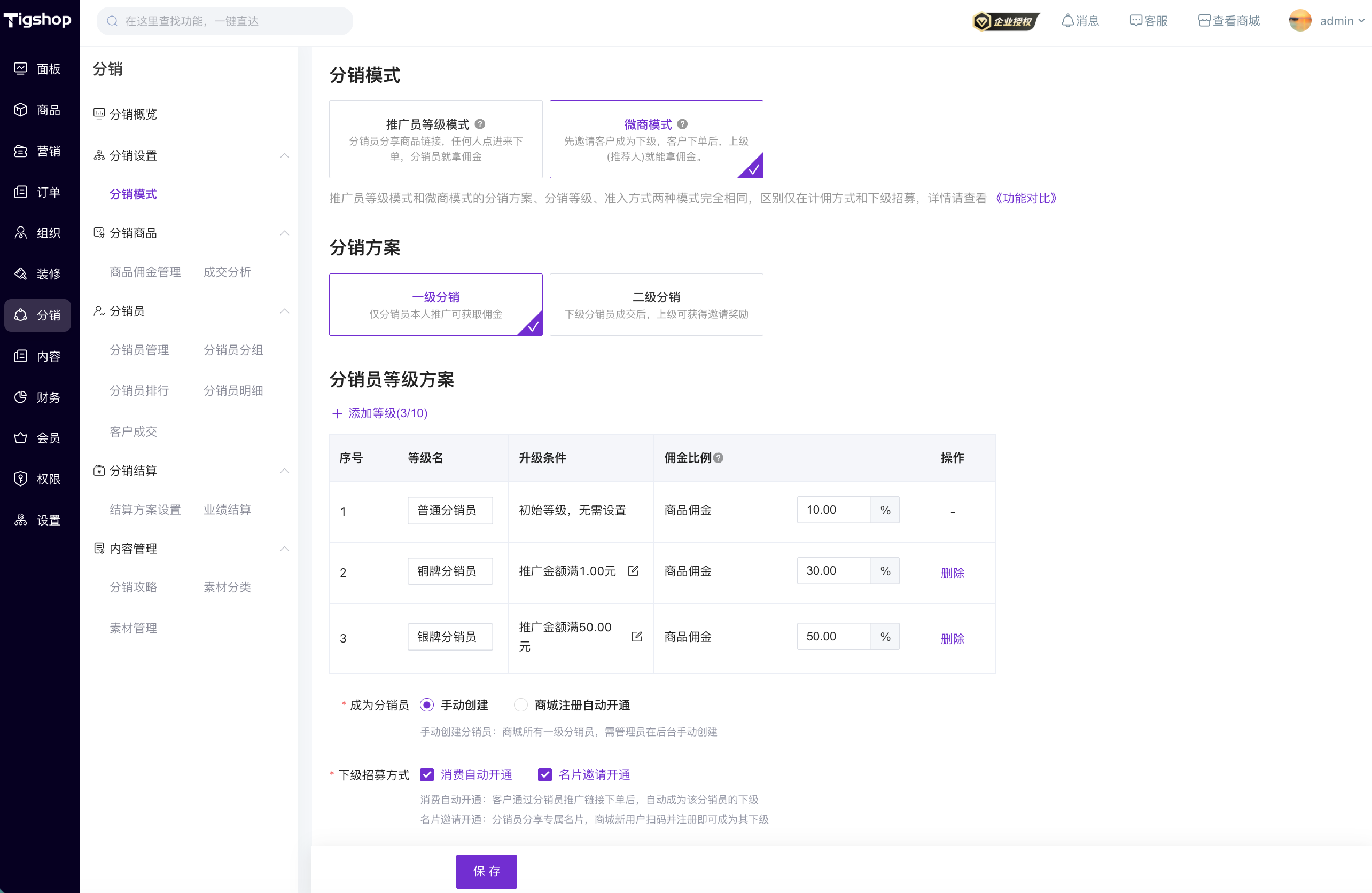Edit the 50.00 commission percentage field
1372x893 pixels.
pyautogui.click(x=833, y=637)
